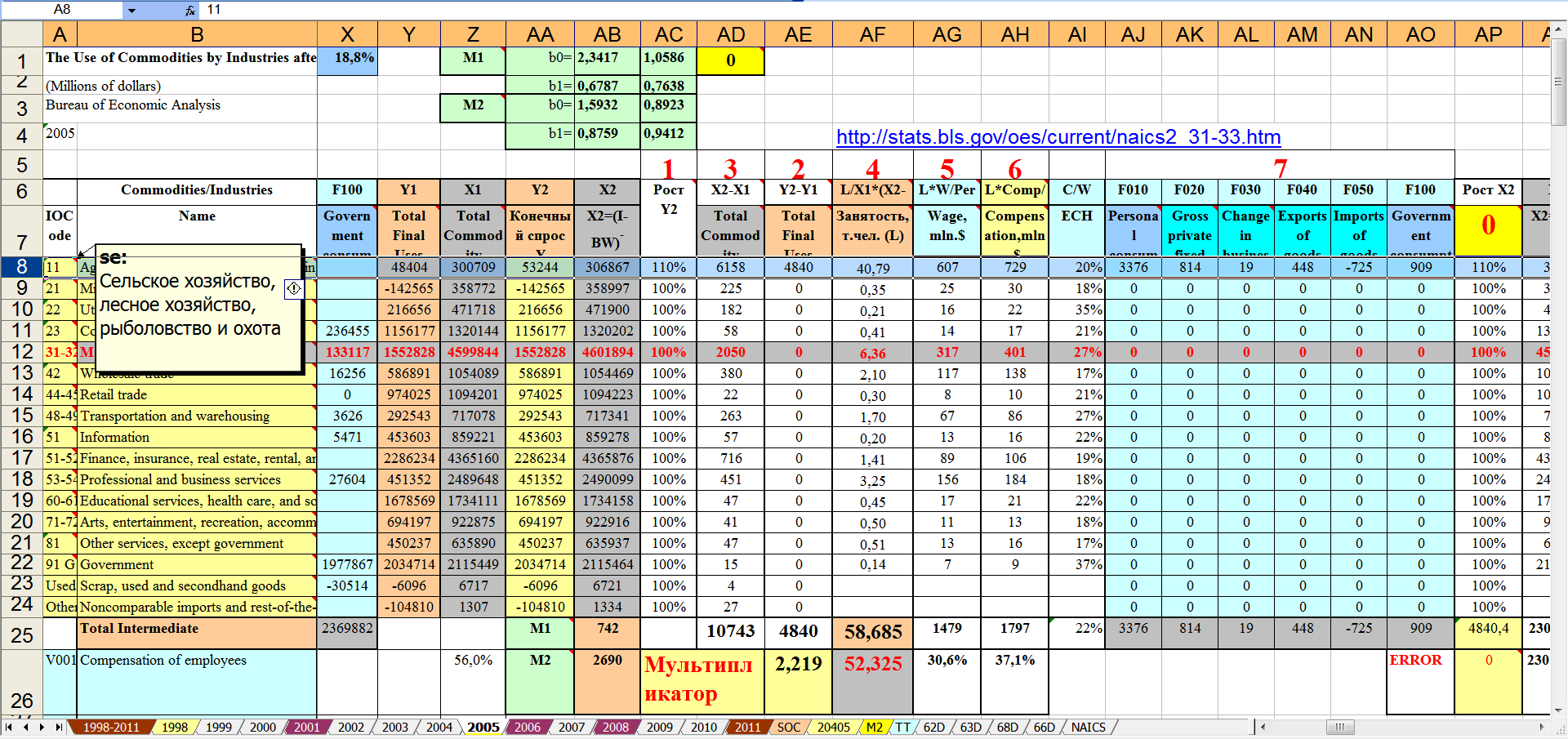Click the vertical scrollbar up arrow

[1558, 29]
